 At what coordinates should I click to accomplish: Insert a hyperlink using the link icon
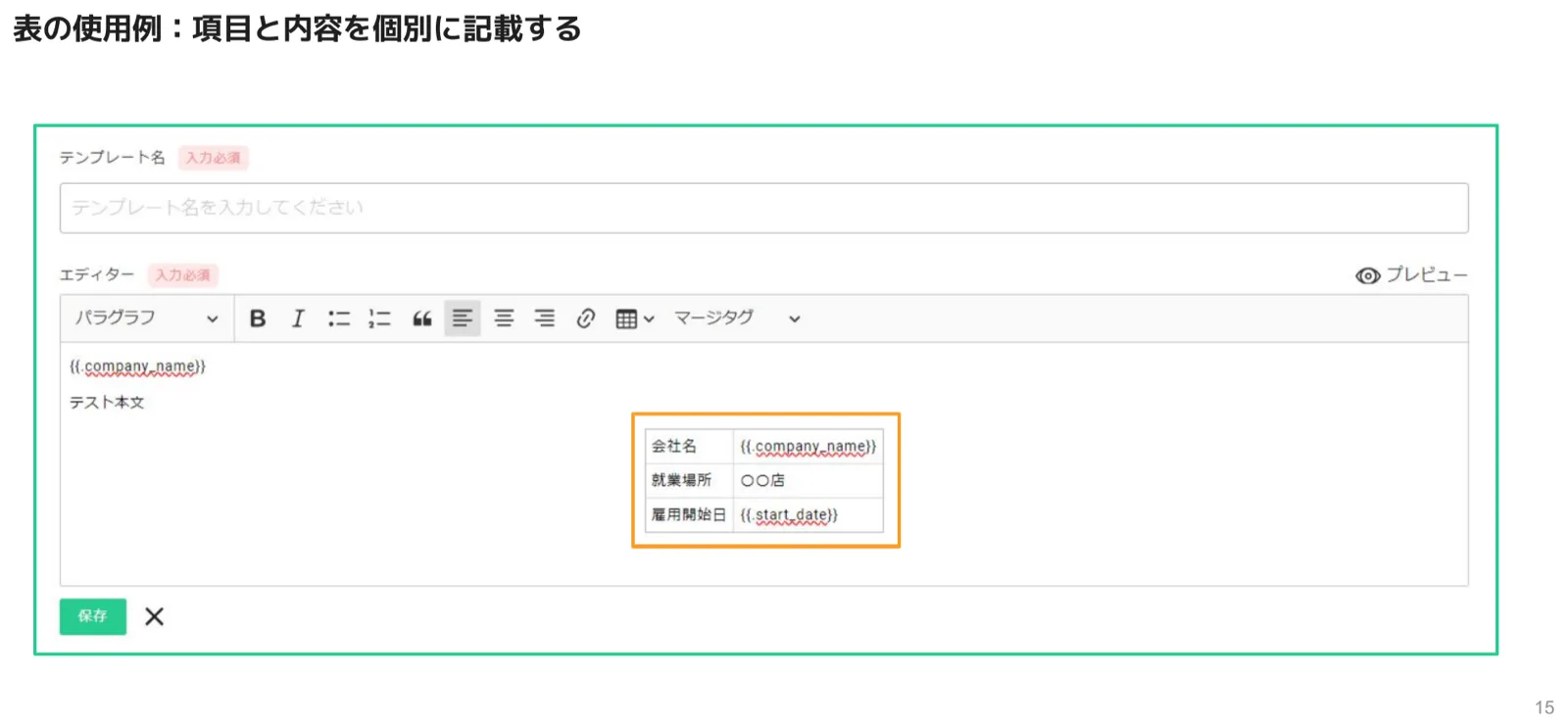pyautogui.click(x=586, y=318)
